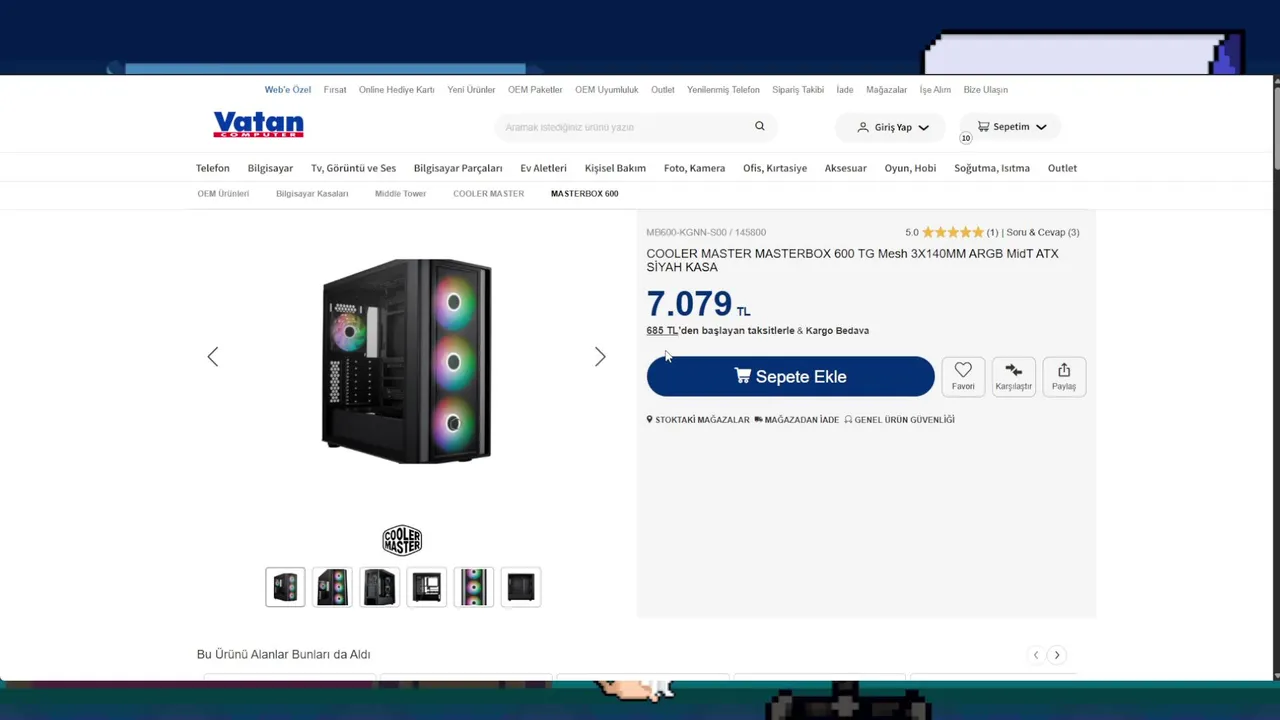Click the Sepete Ekle button

790,376
